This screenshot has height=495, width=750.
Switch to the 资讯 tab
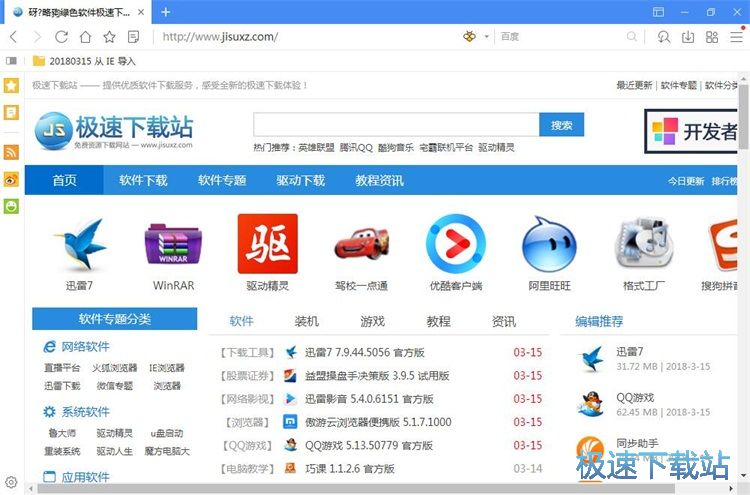tap(504, 321)
